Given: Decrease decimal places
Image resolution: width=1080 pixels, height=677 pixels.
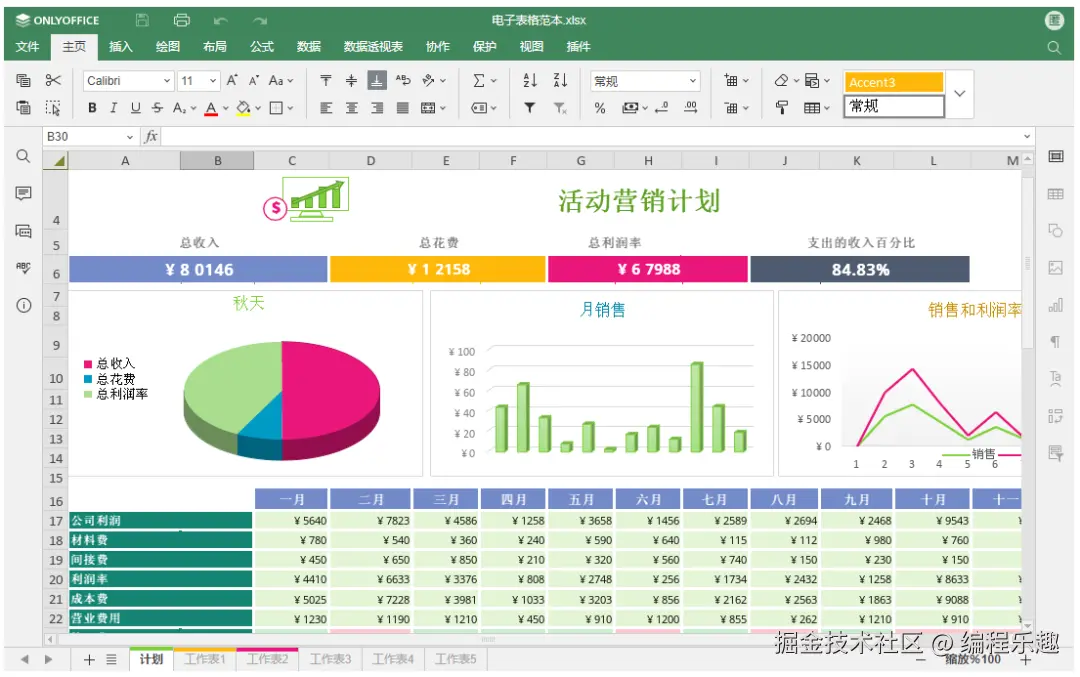Looking at the screenshot, I should click(661, 107).
